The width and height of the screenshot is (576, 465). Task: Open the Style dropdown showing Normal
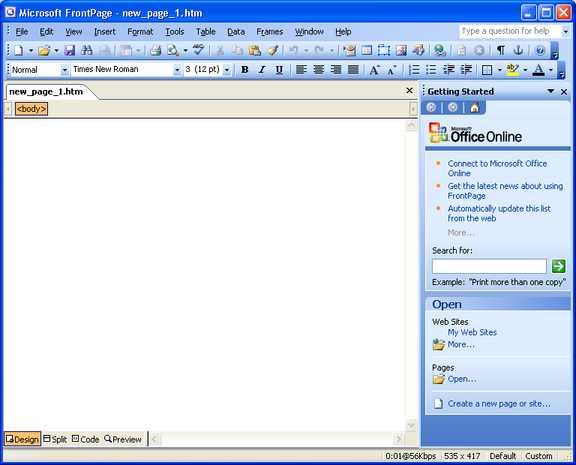tap(65, 69)
